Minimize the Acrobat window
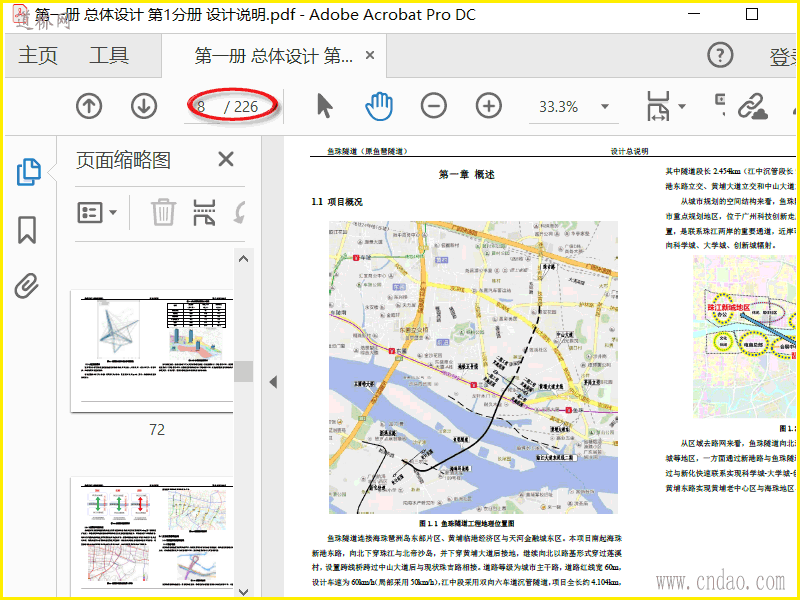800x600 pixels. coord(693,14)
